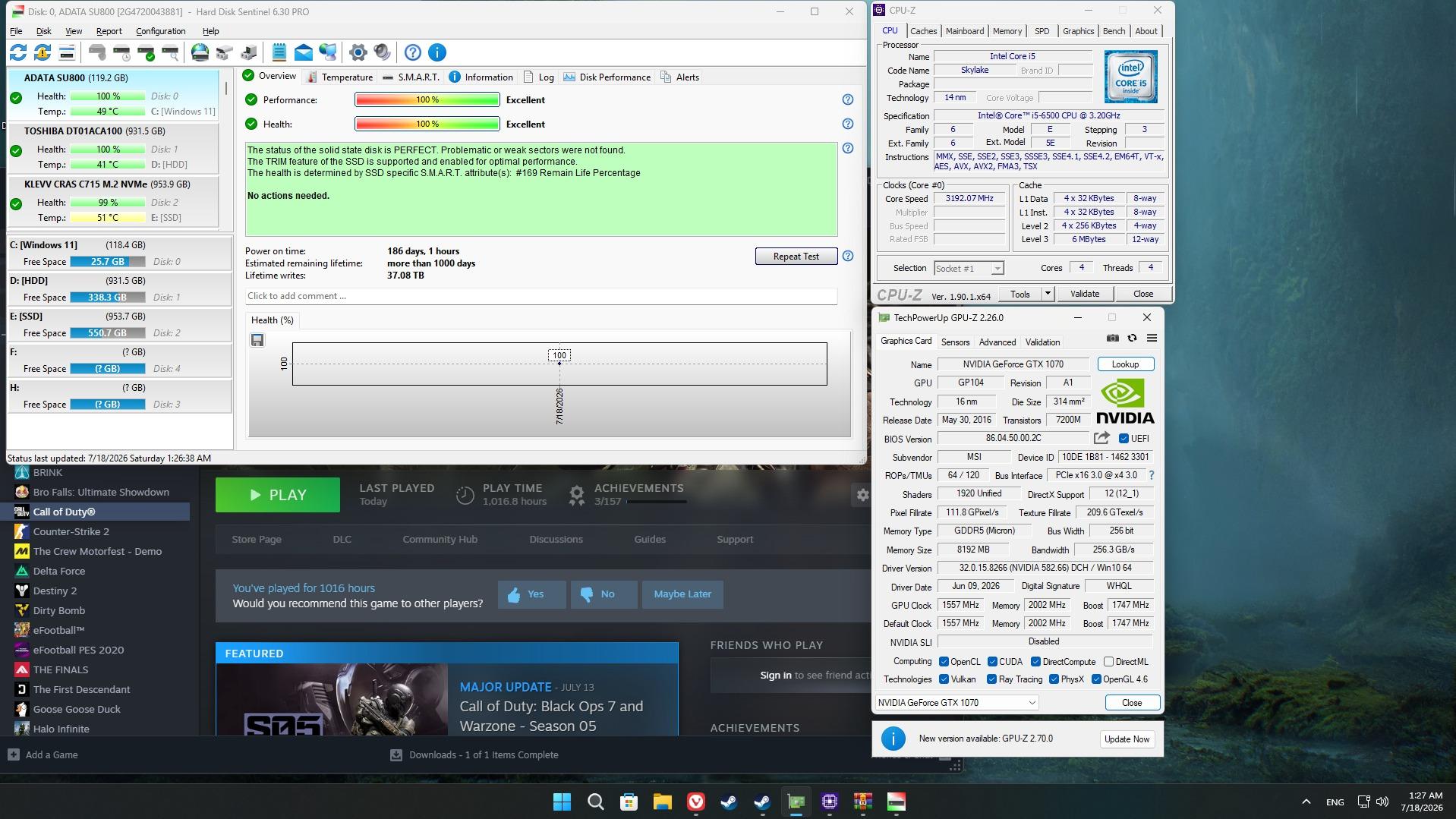Toggle the CUDA checkbox in GPU-Z
Viewport: 1456px width, 819px height.
[992, 662]
